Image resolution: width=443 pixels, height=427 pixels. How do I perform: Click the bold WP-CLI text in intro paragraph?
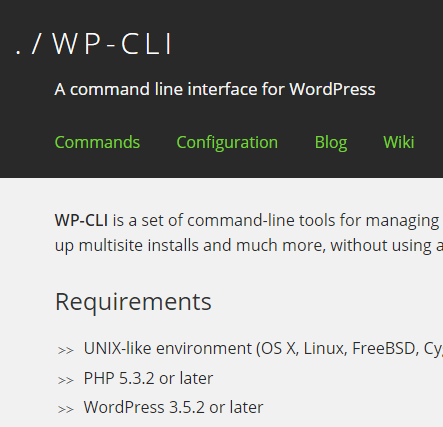(81, 220)
